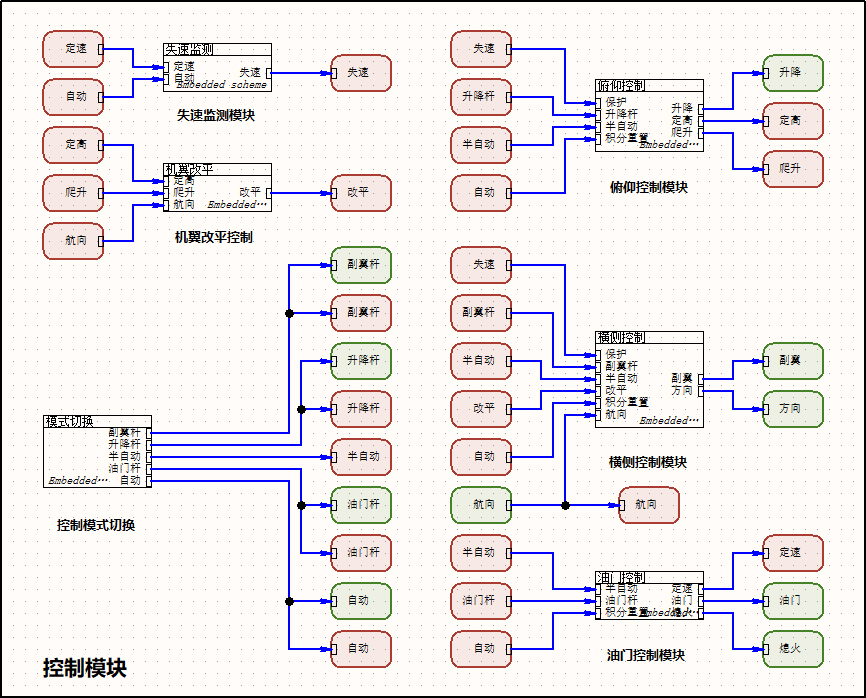The width and height of the screenshot is (866, 698).
Task: Click the red 半自动 node fed by 模式切换
Action: 361,457
